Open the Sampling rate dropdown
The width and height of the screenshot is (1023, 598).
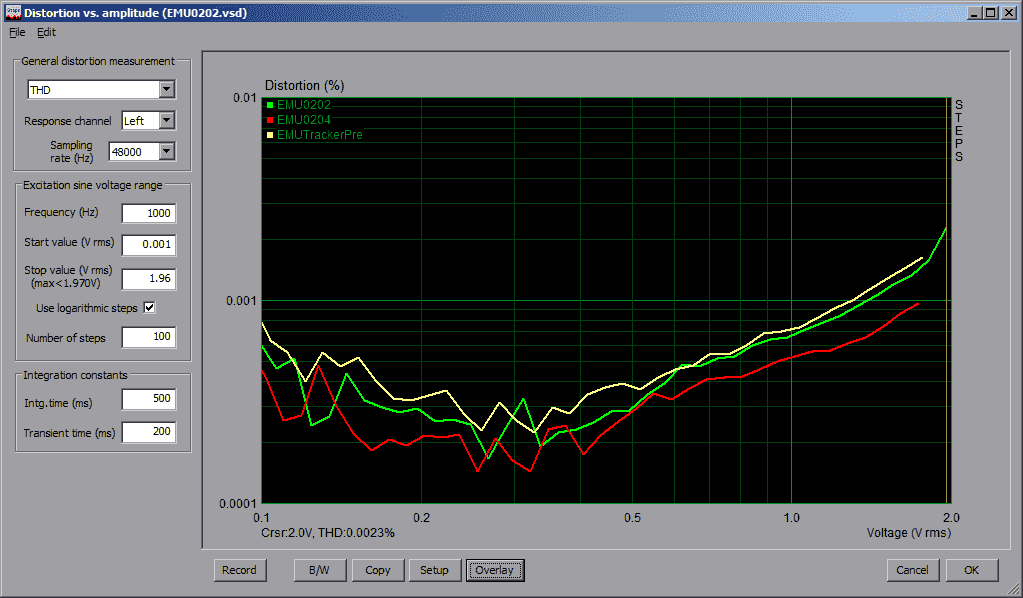pos(166,152)
